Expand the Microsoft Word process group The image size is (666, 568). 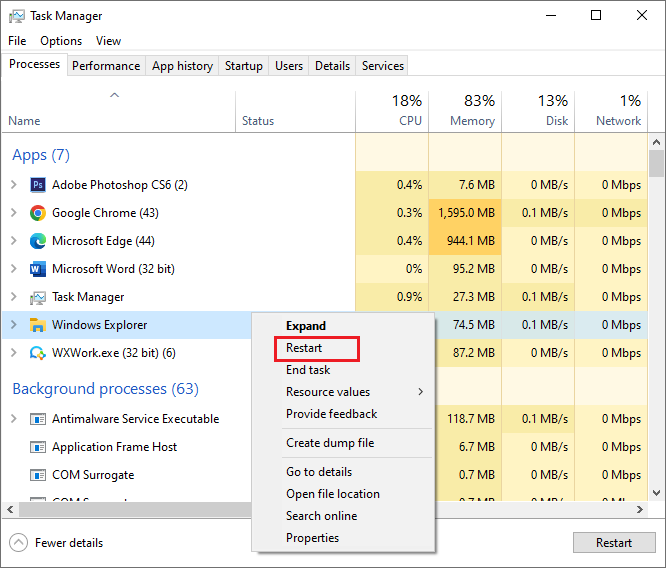[x=14, y=268]
